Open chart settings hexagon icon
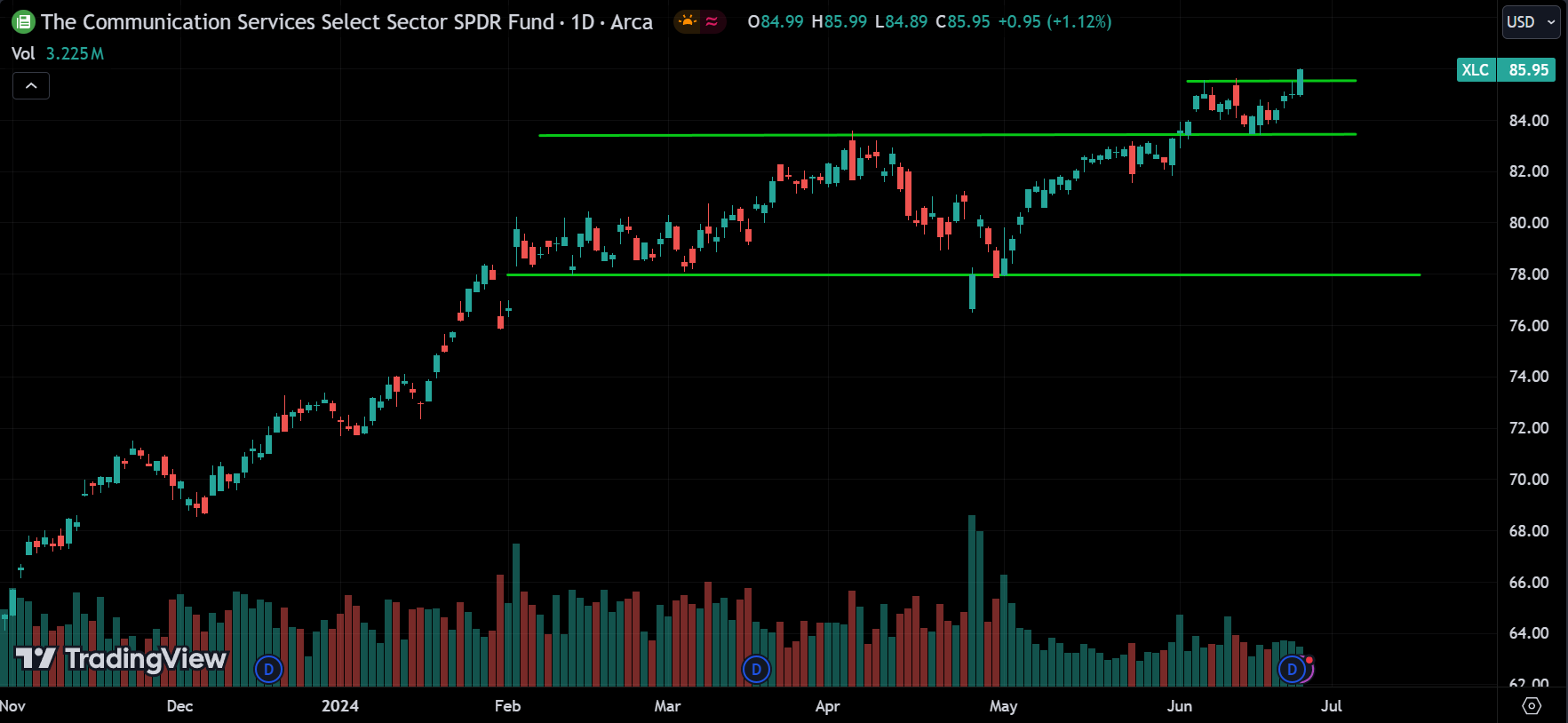Viewport: 1568px width, 723px height. (1532, 705)
